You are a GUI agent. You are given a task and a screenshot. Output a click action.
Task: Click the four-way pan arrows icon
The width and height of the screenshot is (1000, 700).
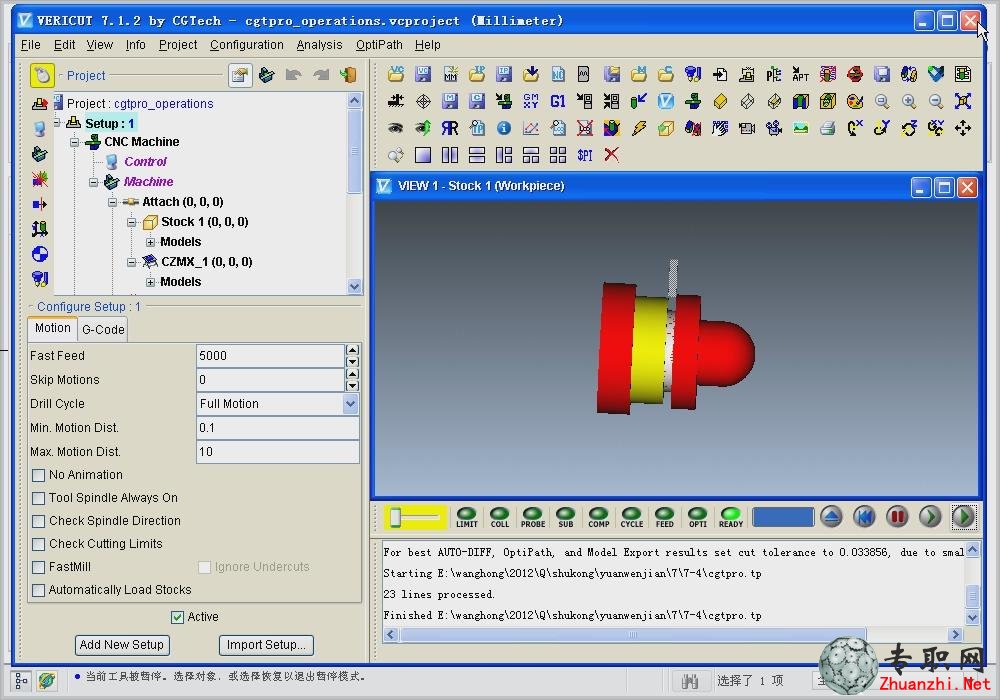coord(962,128)
